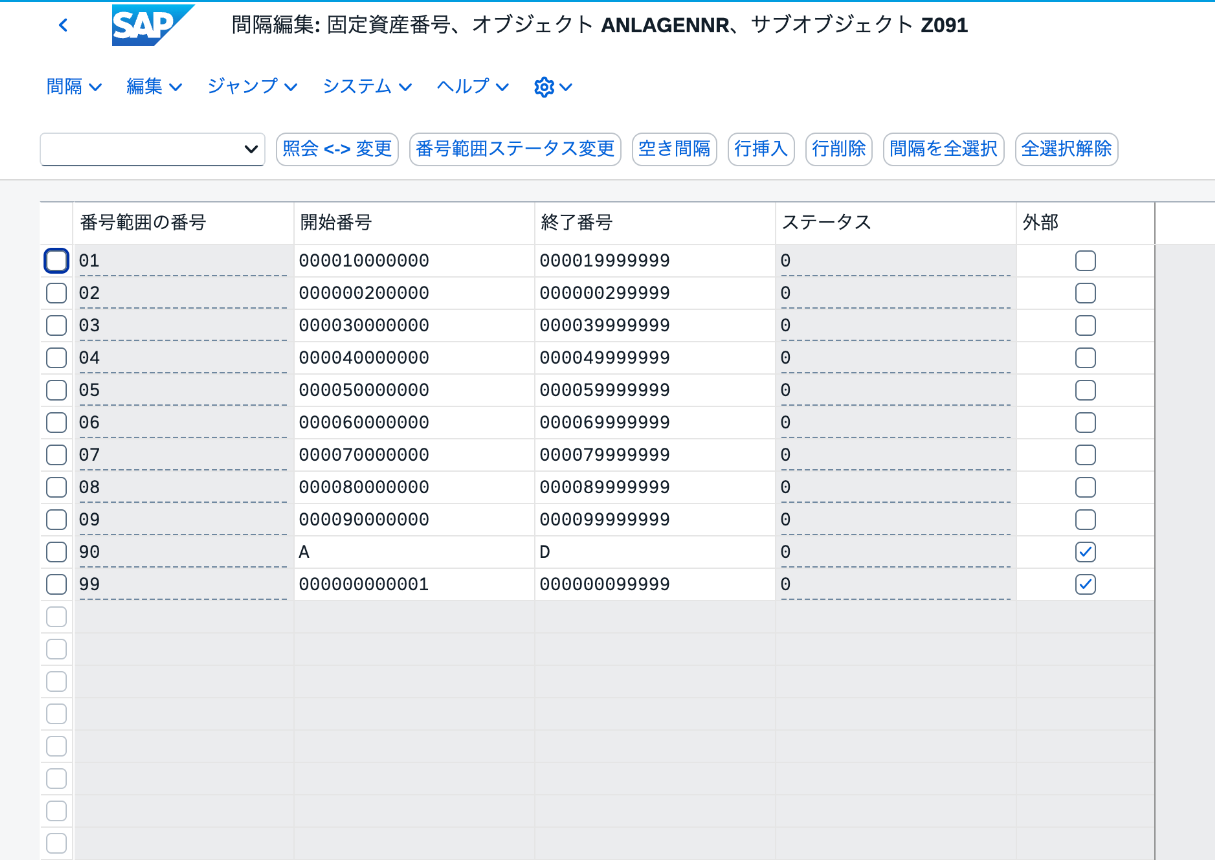Open the 編集 menu
Viewport: 1215px width, 860px height.
pyautogui.click(x=155, y=87)
